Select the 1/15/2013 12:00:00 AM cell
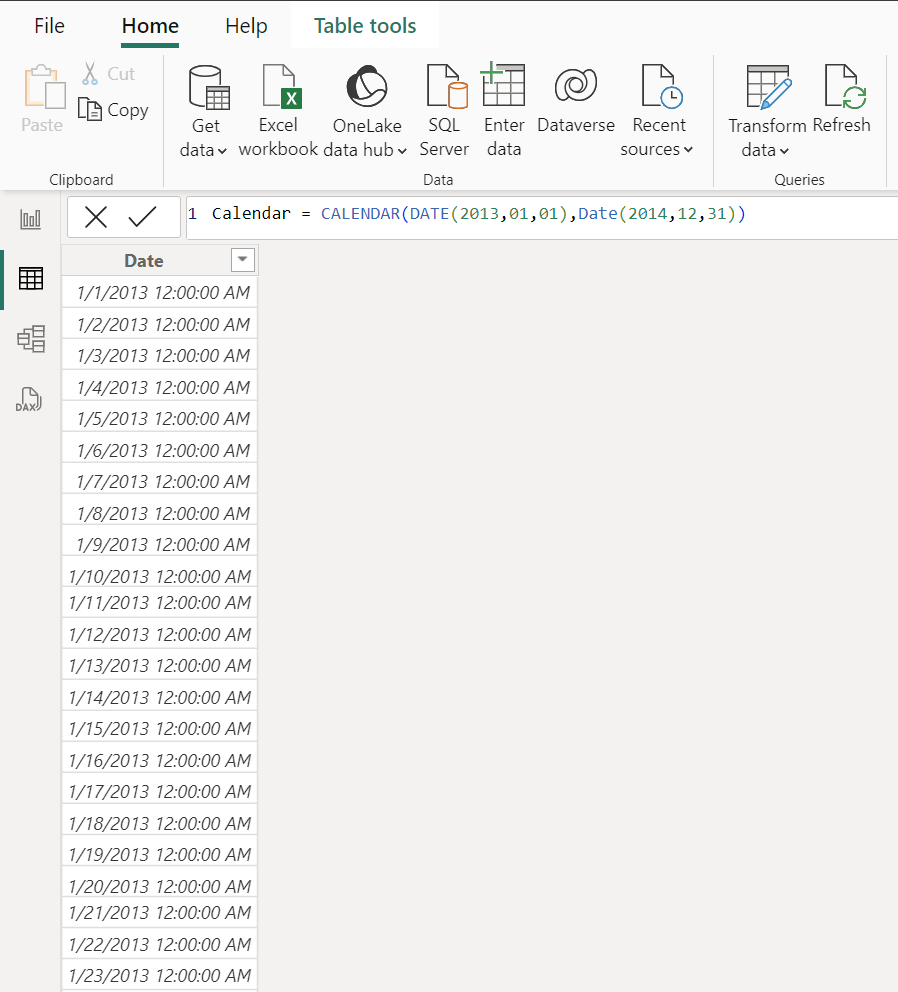Viewport: 898px width, 992px height. tap(159, 728)
